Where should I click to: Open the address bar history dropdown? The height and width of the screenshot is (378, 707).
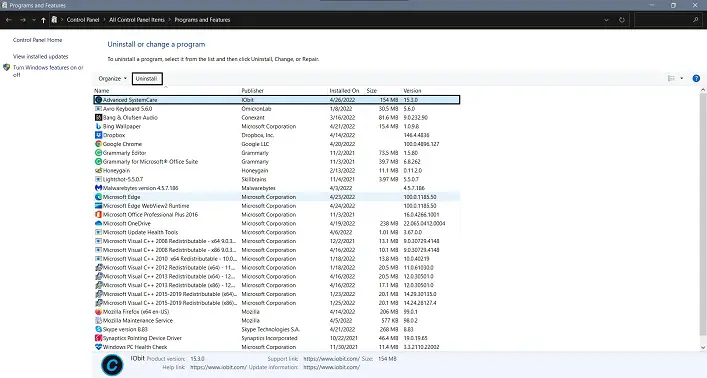(x=606, y=20)
